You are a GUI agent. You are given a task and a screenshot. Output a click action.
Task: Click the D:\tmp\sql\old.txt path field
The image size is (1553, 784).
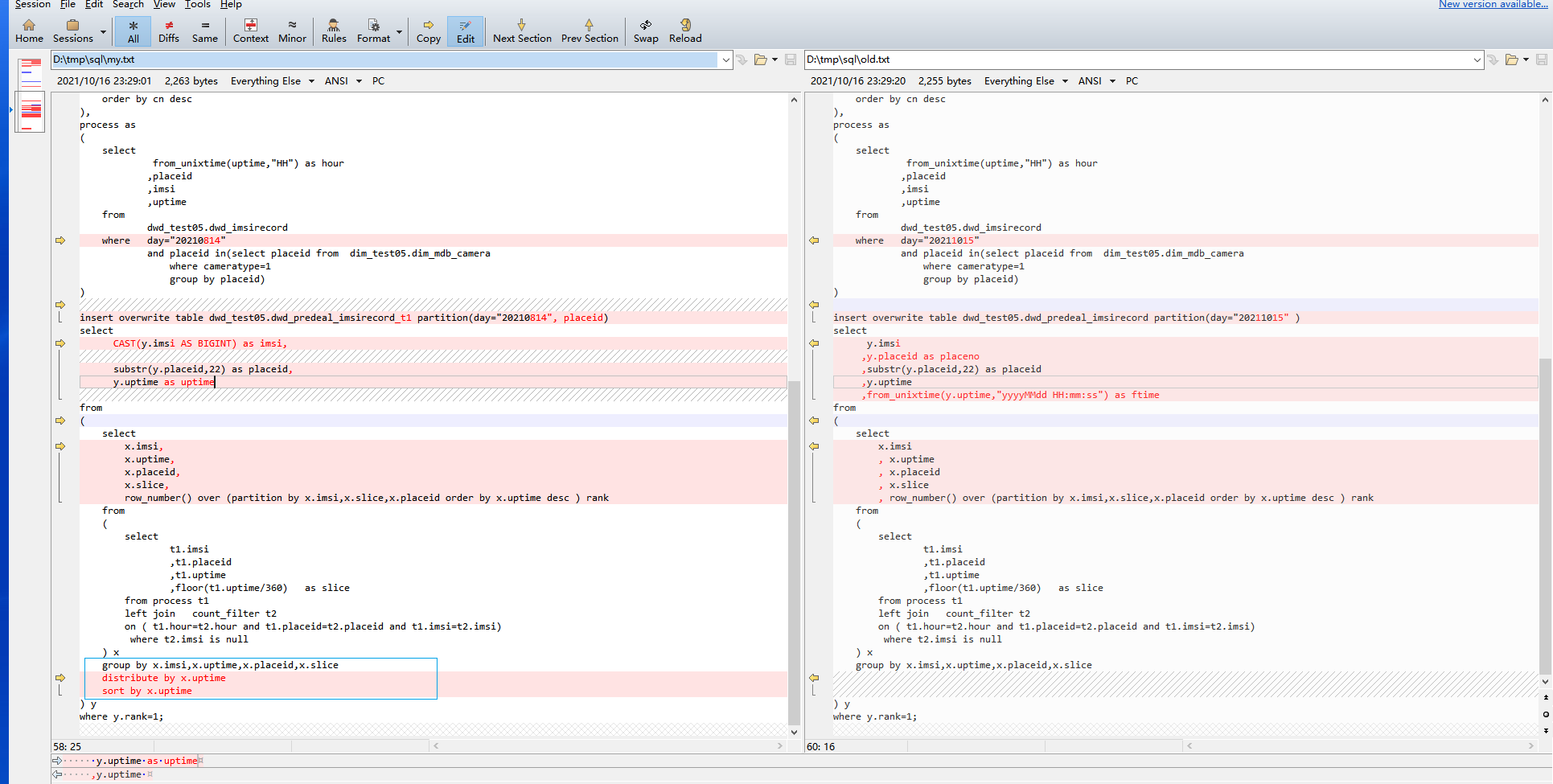(x=1138, y=60)
